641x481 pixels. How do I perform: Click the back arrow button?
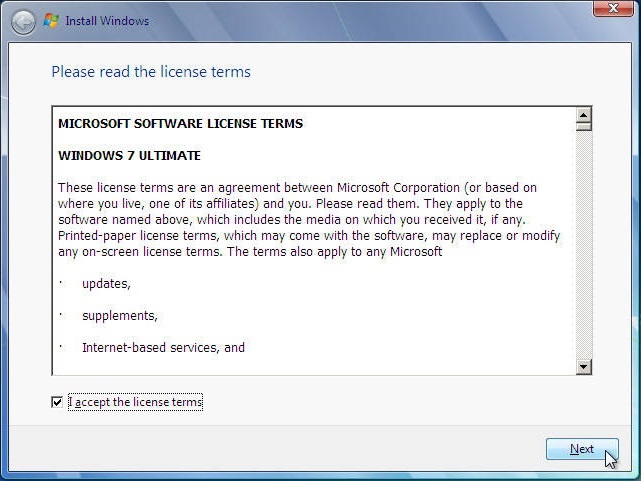(x=22, y=21)
